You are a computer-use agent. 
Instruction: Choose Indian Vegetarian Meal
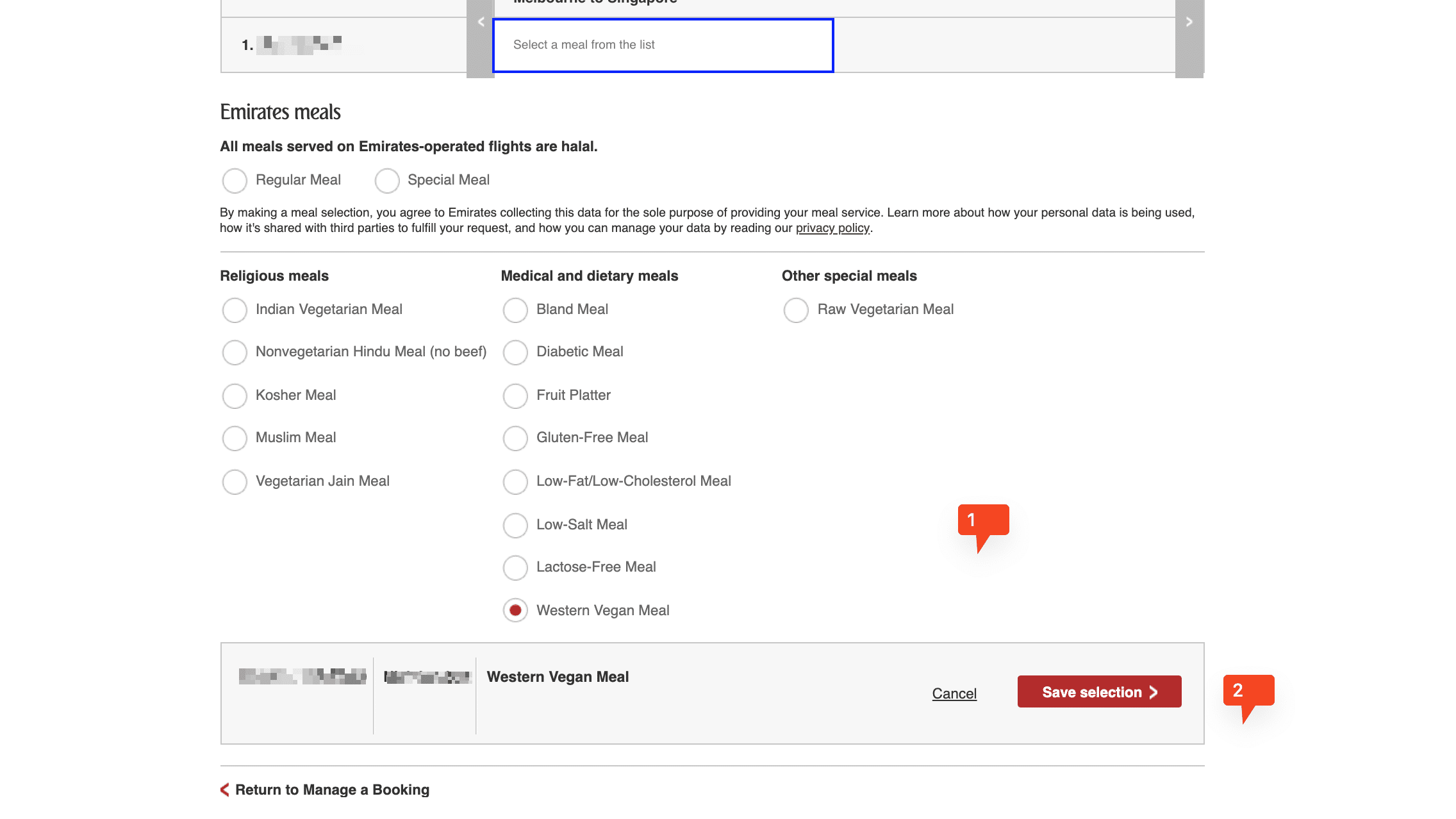pyautogui.click(x=235, y=310)
